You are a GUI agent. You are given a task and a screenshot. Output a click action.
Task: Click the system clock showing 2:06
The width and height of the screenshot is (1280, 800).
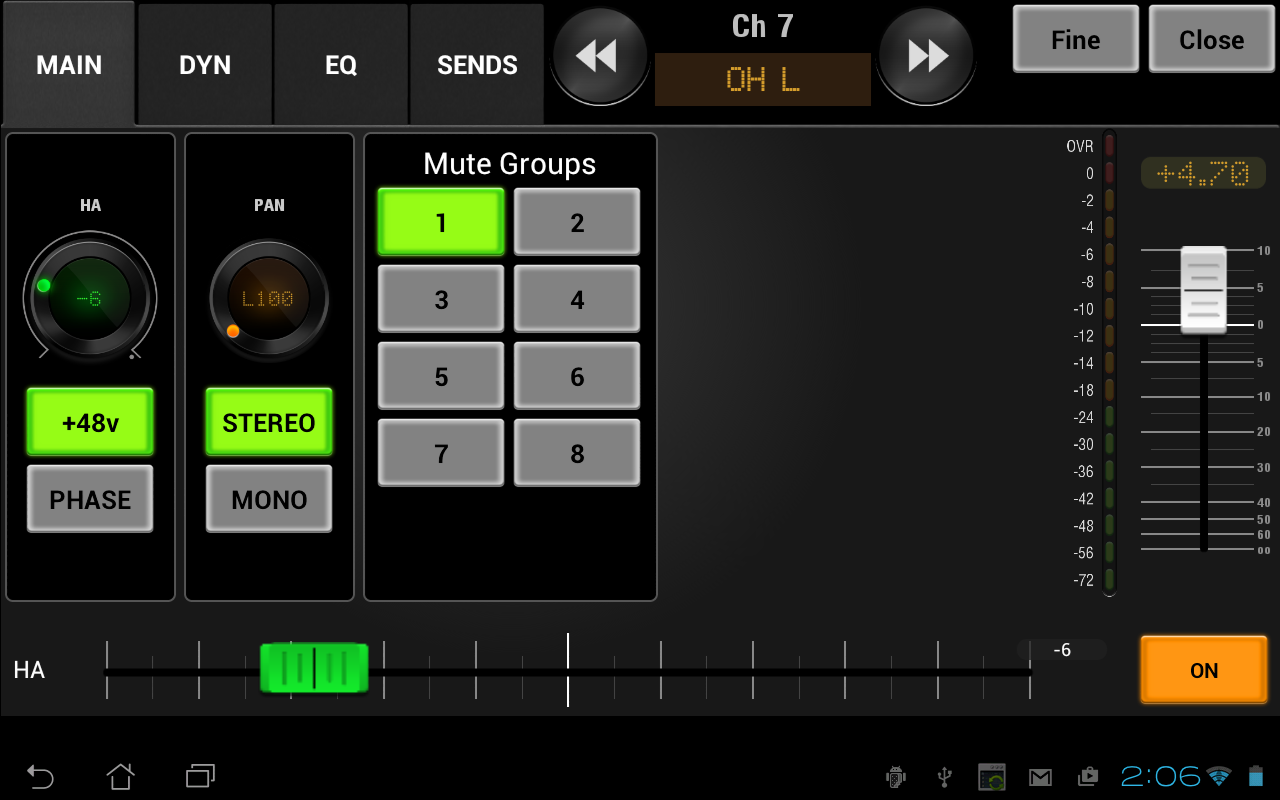tap(1160, 776)
